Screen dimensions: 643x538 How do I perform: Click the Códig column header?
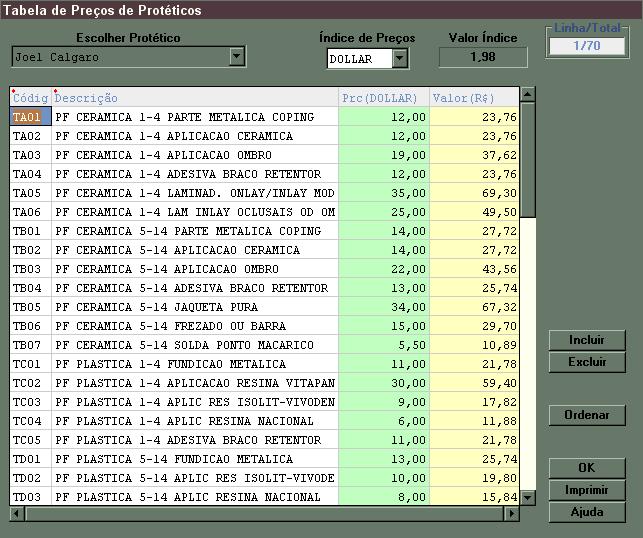click(31, 98)
